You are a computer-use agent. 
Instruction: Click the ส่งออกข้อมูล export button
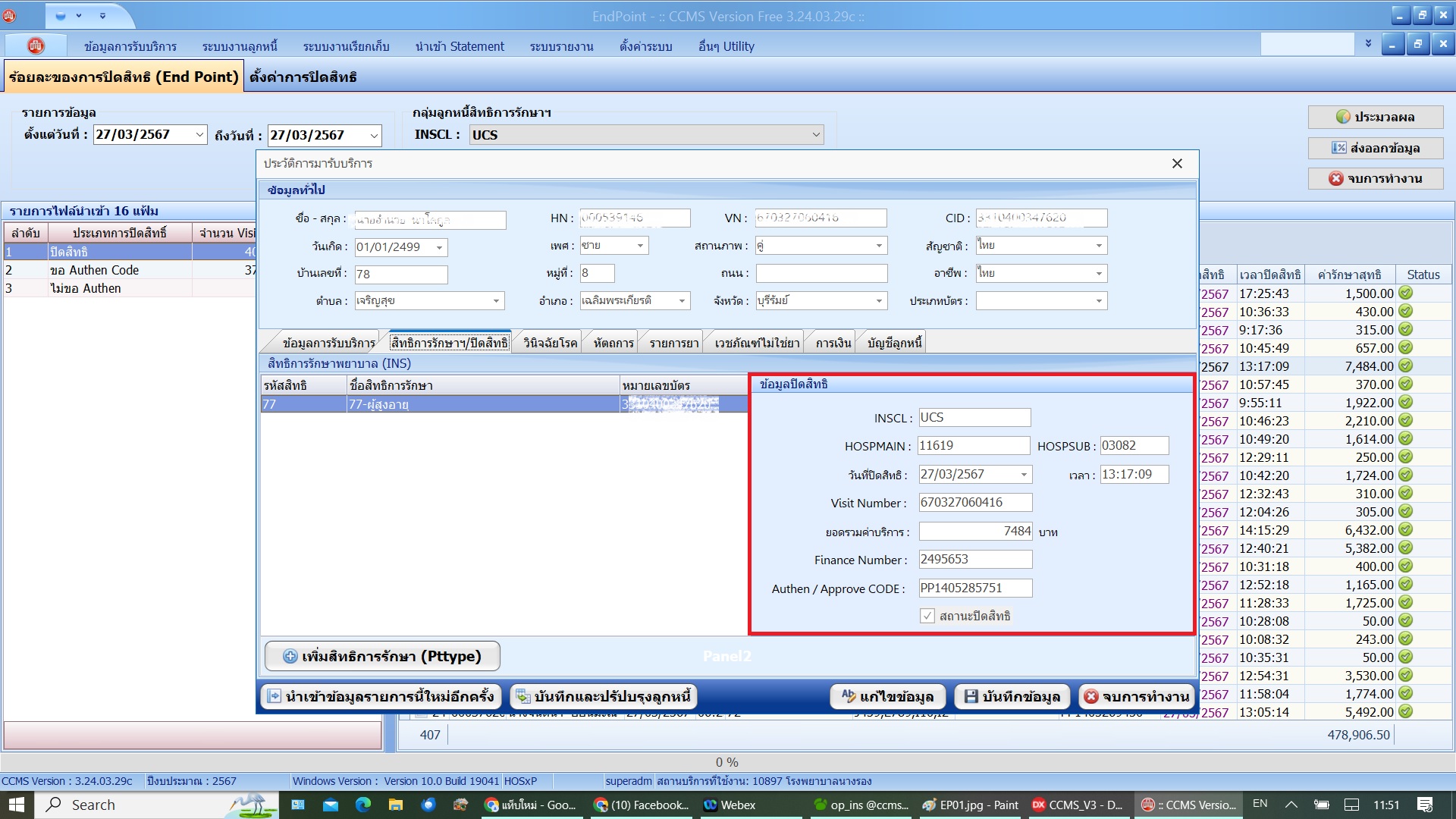click(x=1376, y=148)
